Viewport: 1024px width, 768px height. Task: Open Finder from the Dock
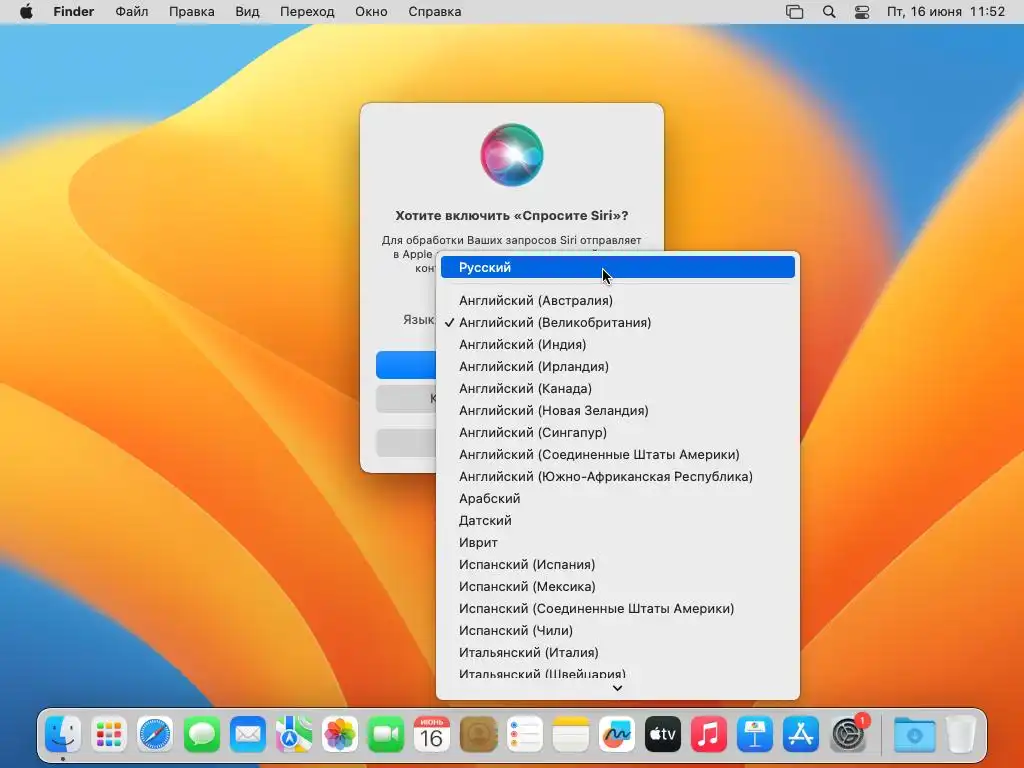(x=63, y=735)
